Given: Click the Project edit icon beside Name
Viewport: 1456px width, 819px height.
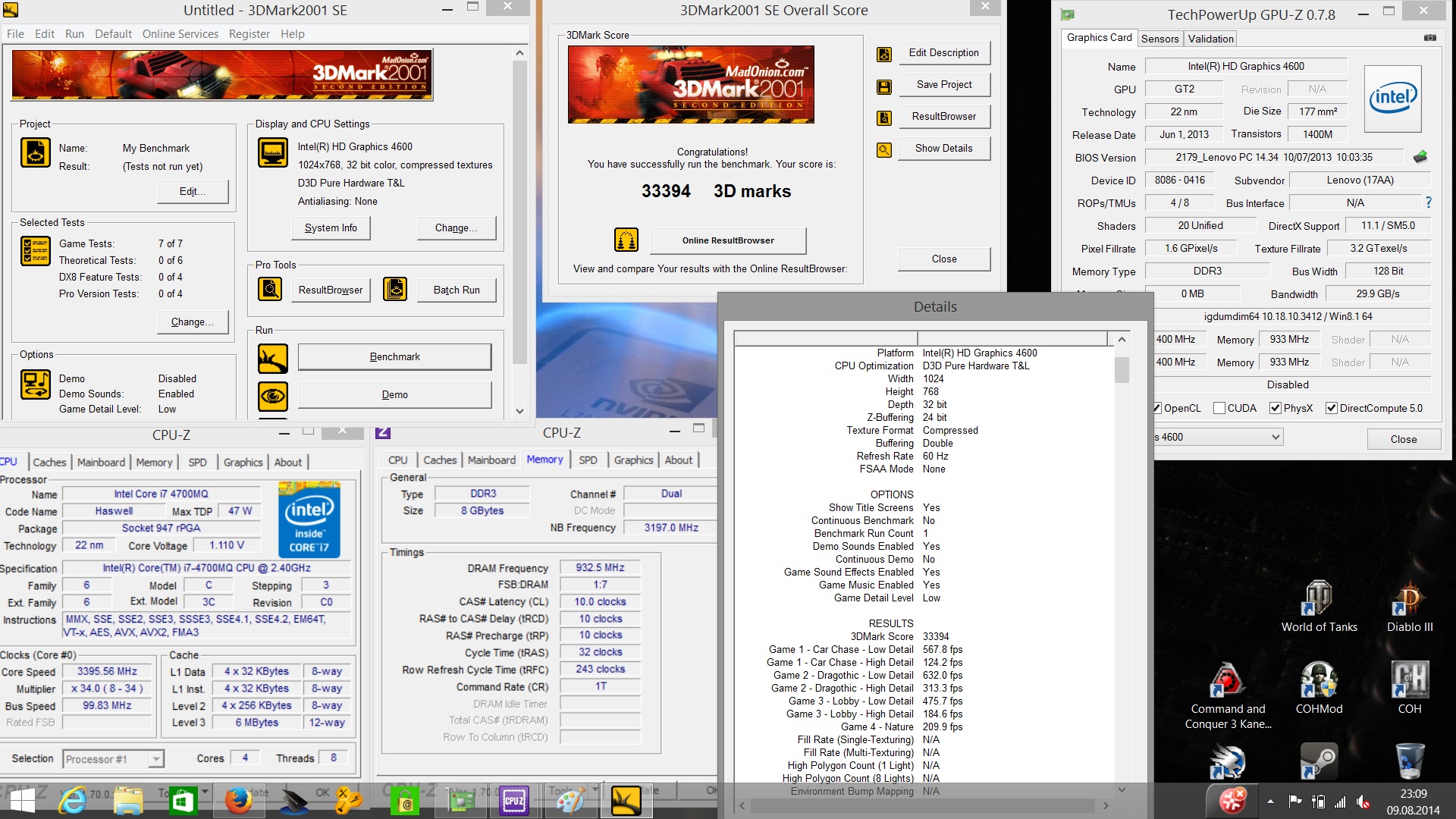Looking at the screenshot, I should [x=35, y=152].
